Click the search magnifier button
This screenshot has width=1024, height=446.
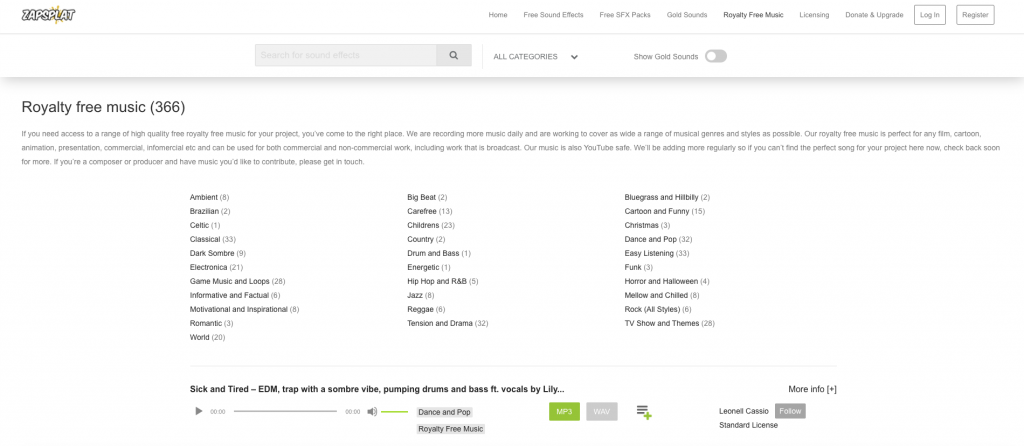pyautogui.click(x=453, y=56)
